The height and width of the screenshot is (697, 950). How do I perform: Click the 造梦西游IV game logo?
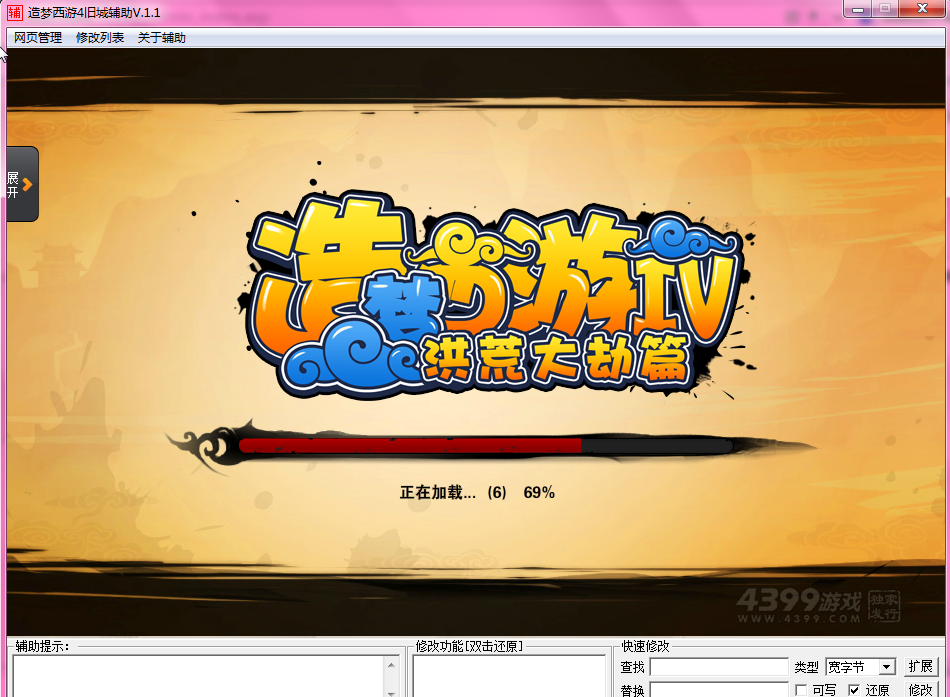(495, 297)
